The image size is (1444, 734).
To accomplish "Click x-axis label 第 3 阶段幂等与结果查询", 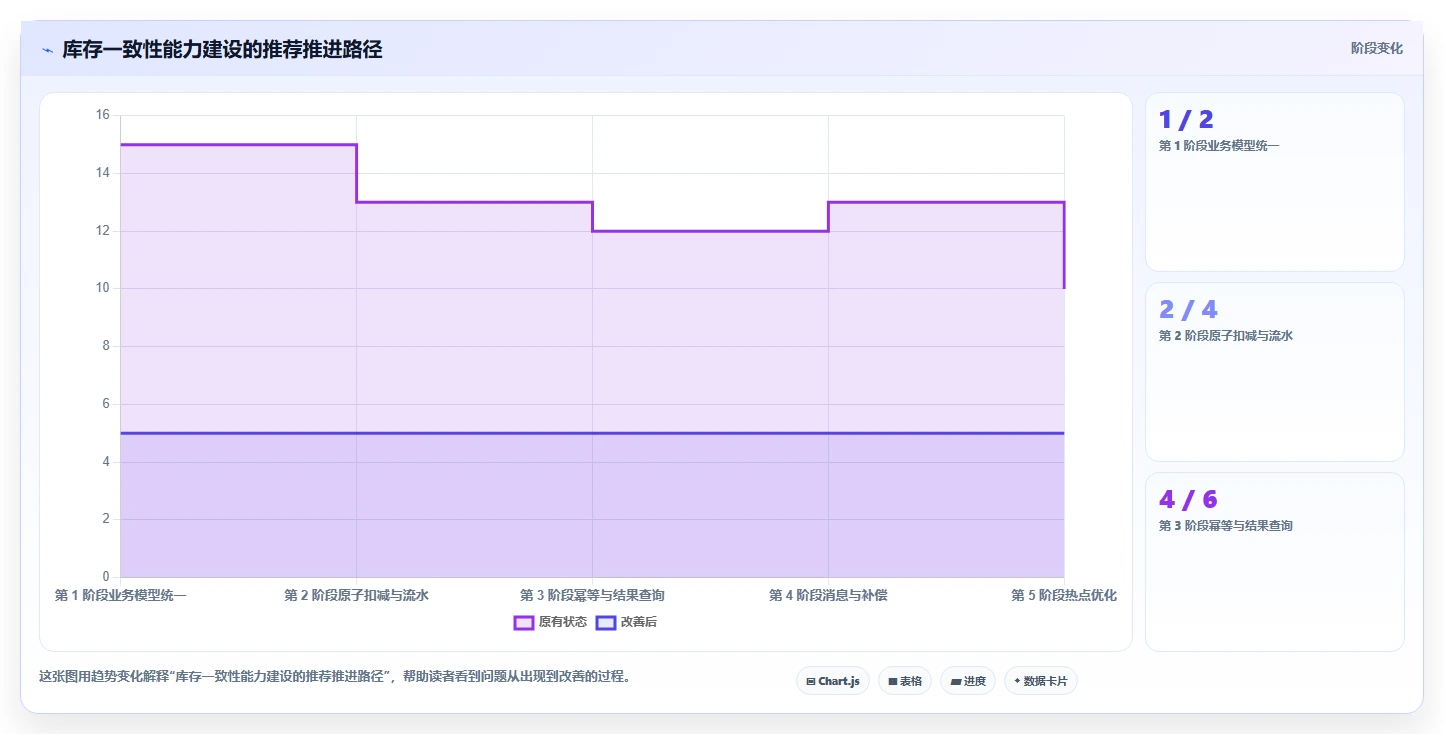I will point(592,595).
